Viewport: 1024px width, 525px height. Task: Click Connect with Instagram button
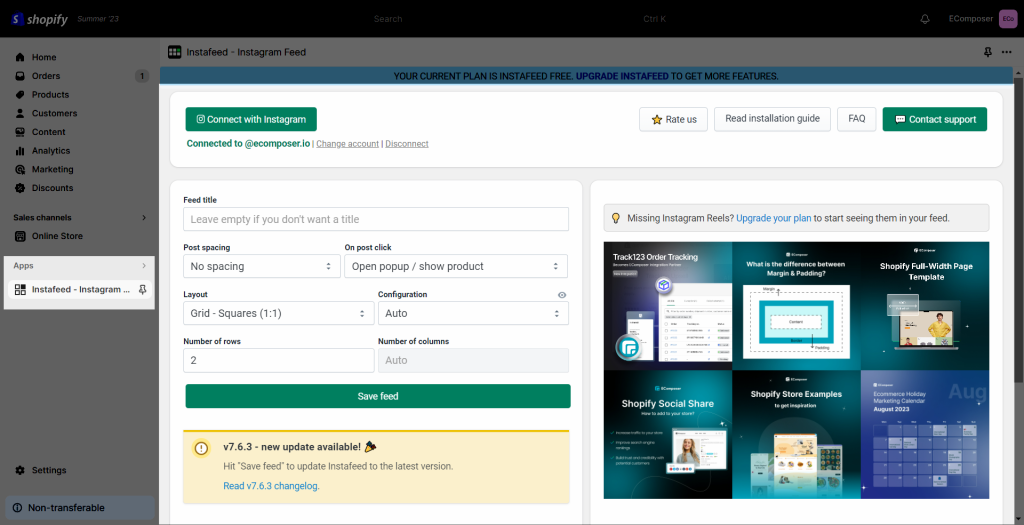[x=251, y=119]
